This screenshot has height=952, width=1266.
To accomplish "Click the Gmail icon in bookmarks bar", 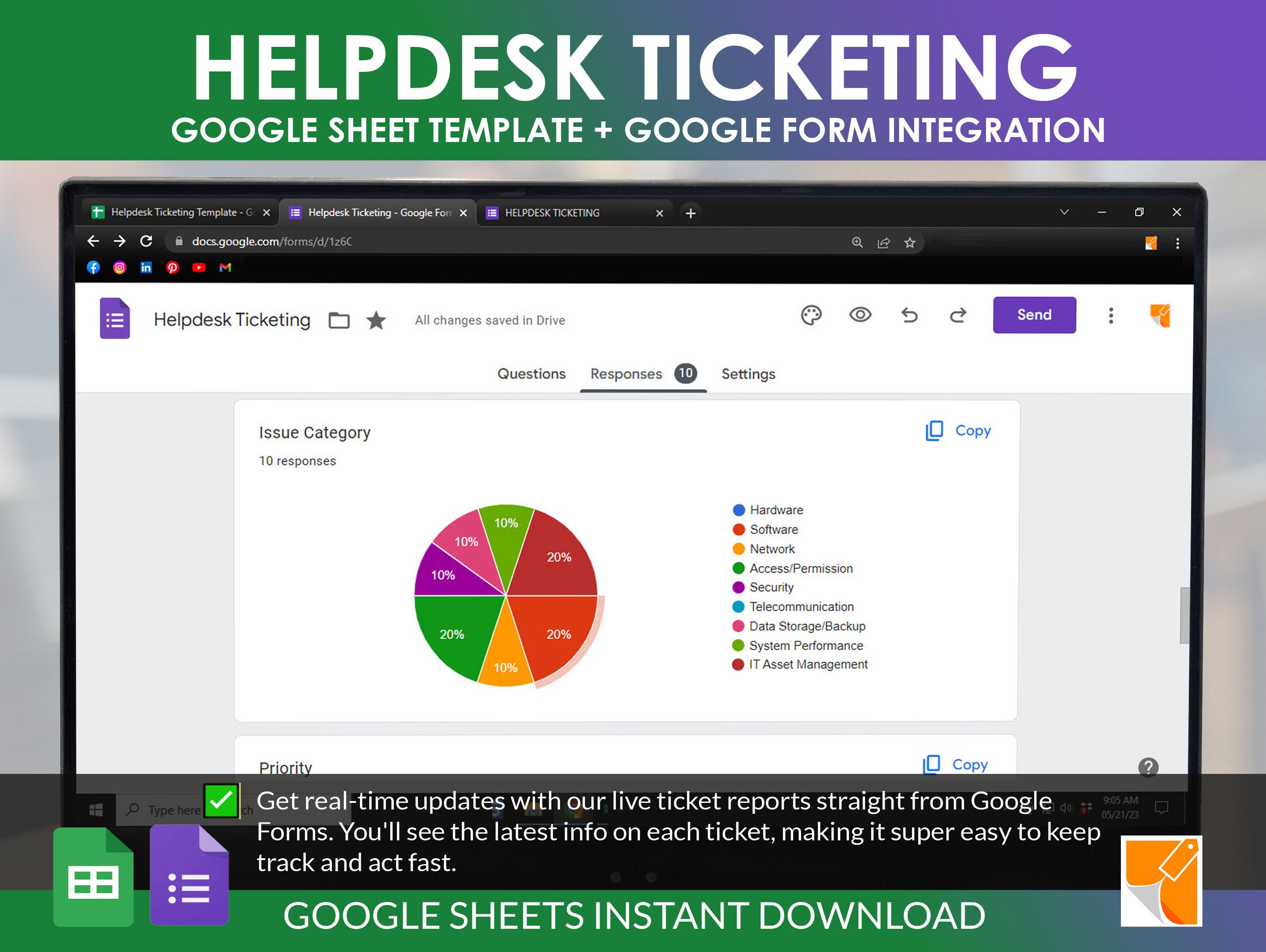I will pyautogui.click(x=225, y=267).
